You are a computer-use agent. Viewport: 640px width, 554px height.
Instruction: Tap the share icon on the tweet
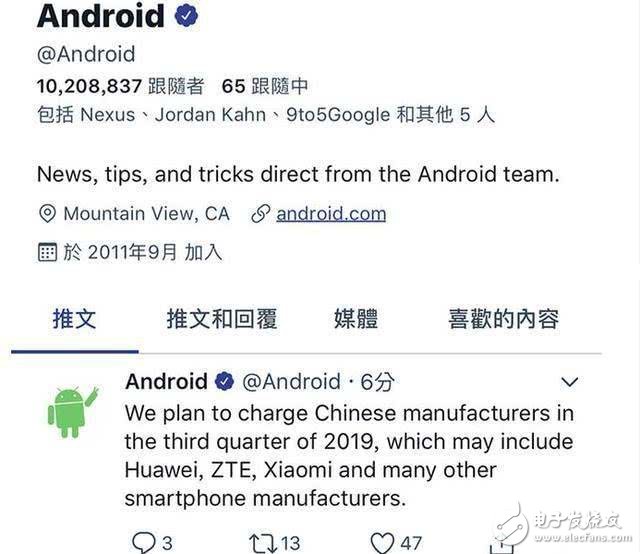[x=501, y=546]
